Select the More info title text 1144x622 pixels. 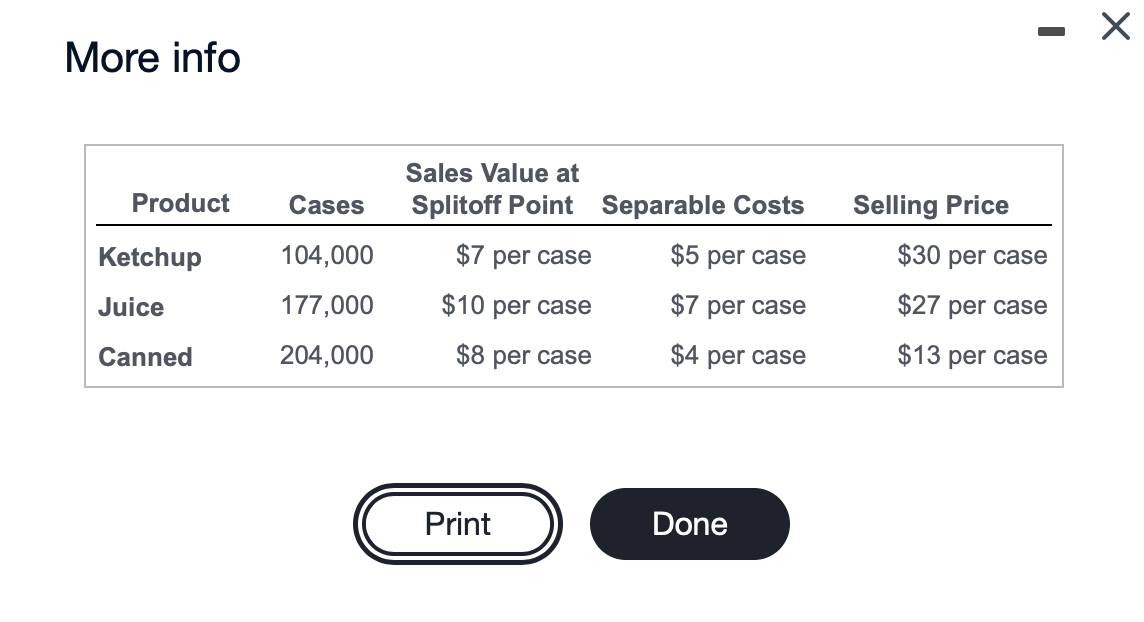(x=152, y=58)
